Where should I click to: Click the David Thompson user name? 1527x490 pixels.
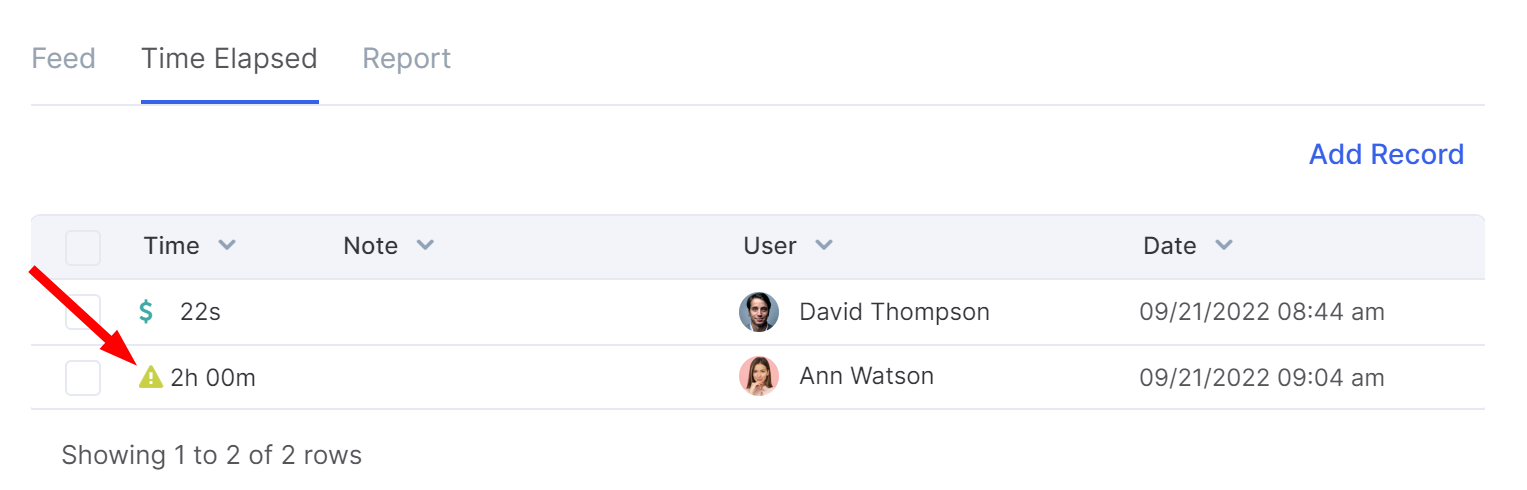click(x=894, y=312)
